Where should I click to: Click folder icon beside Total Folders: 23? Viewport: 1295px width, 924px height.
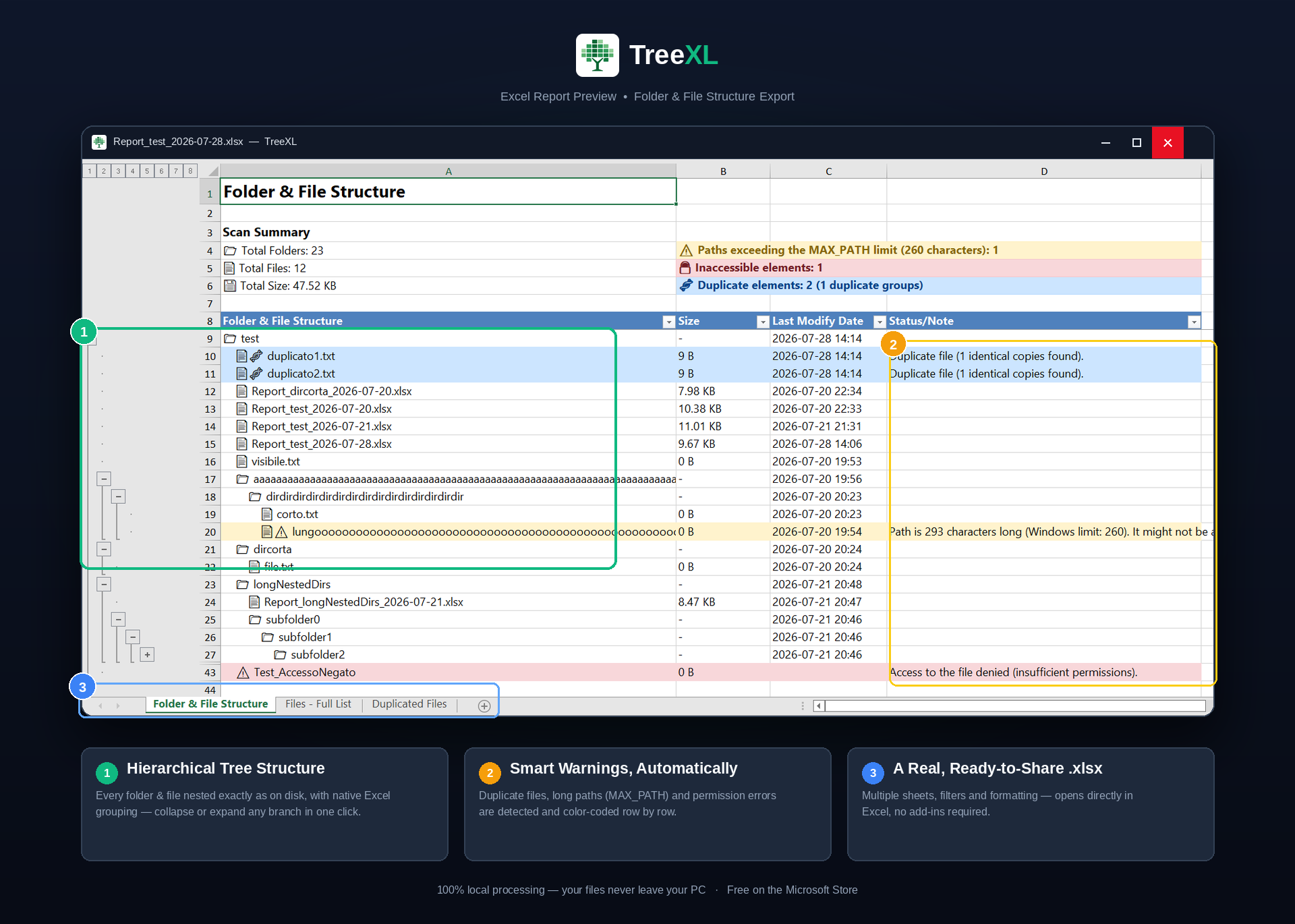point(230,251)
